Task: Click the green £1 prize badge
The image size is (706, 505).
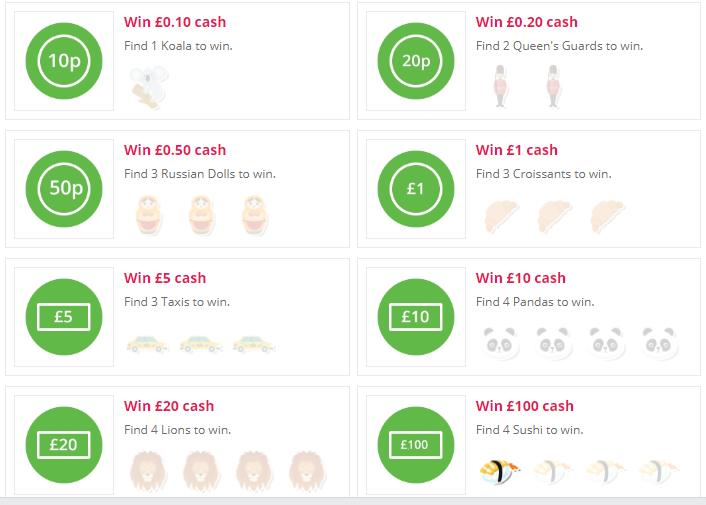Action: pyautogui.click(x=416, y=189)
